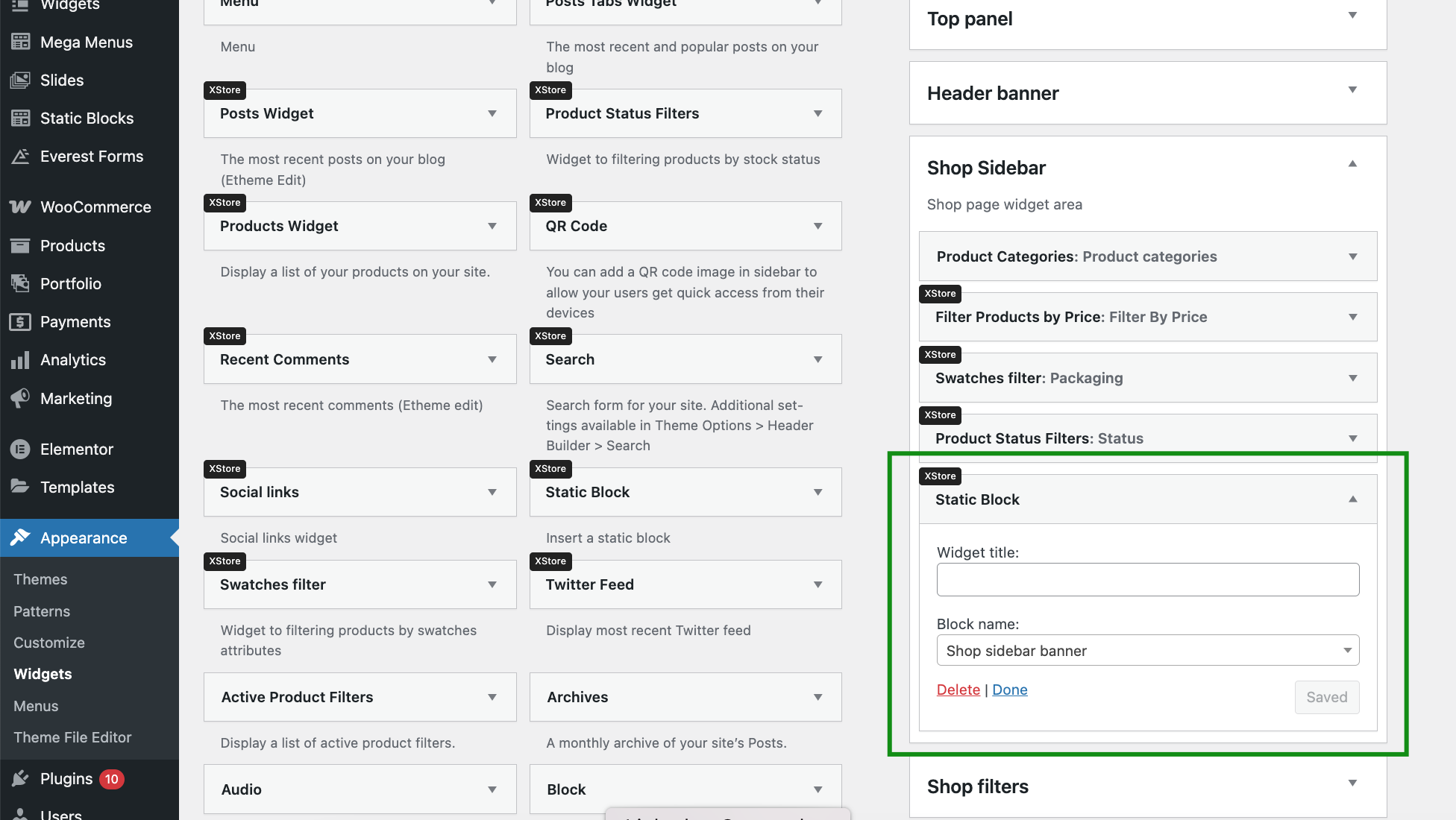This screenshot has width=1456, height=820.
Task: Open the Block name dropdown
Action: 1148,650
